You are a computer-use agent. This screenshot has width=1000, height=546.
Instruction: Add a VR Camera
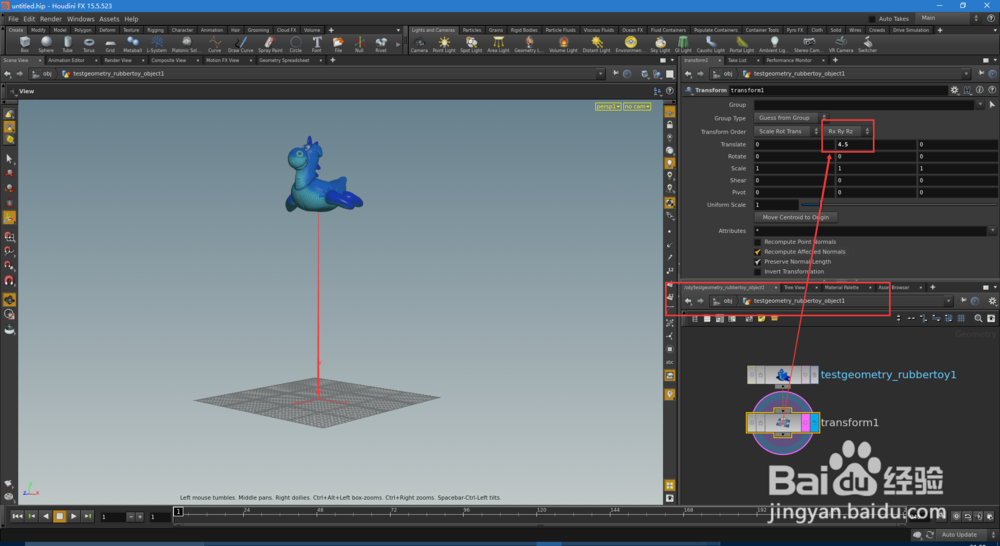(x=841, y=45)
